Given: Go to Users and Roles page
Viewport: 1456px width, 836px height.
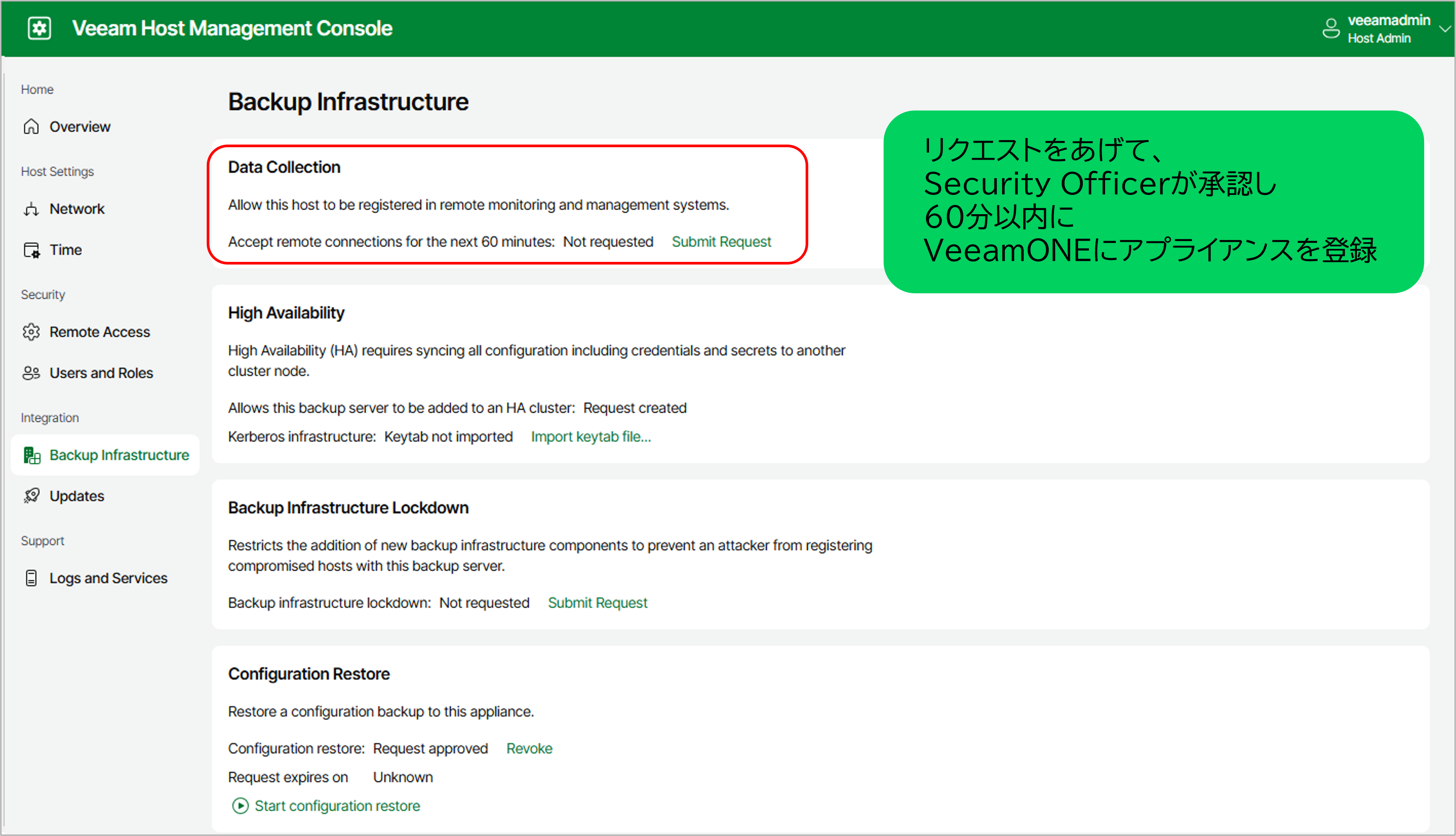Looking at the screenshot, I should coord(101,373).
